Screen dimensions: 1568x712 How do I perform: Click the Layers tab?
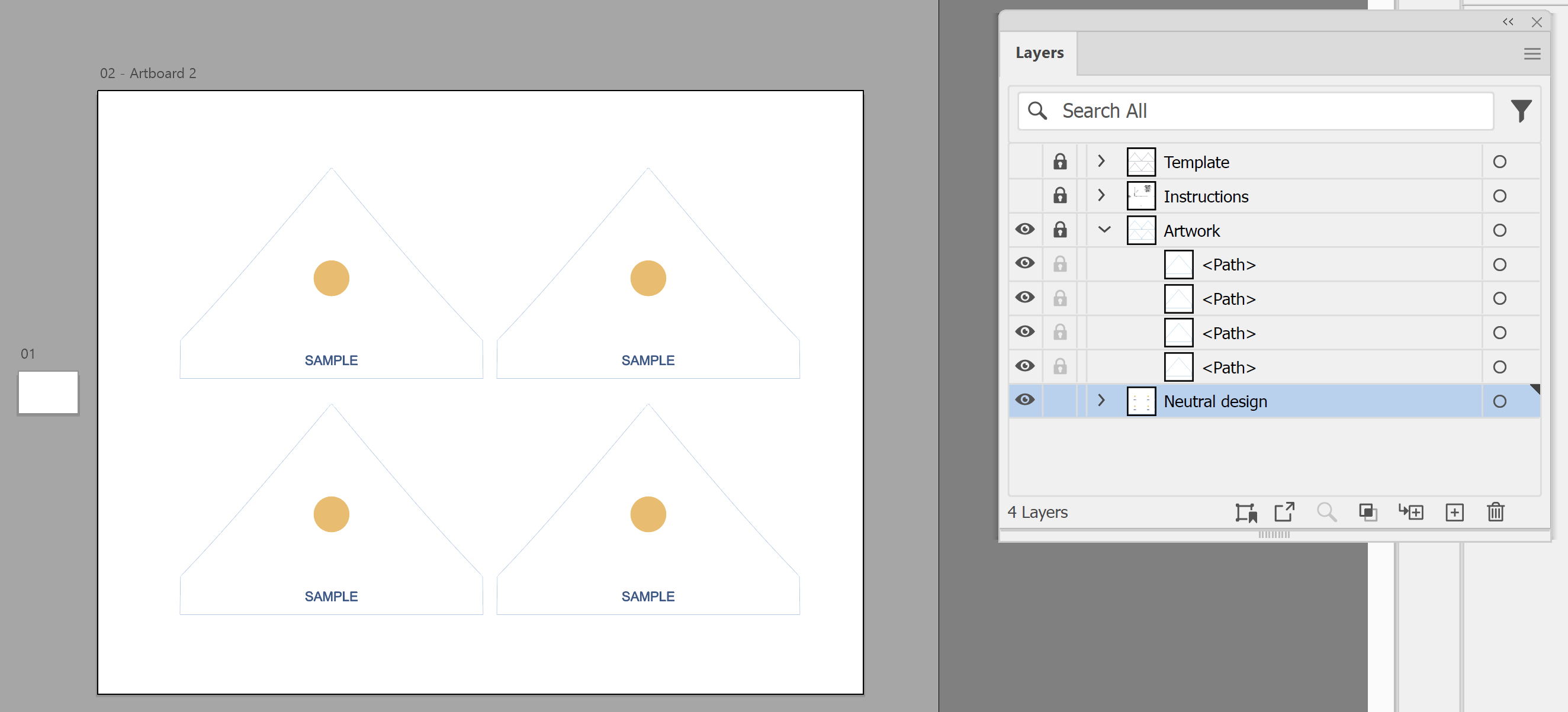click(1039, 53)
